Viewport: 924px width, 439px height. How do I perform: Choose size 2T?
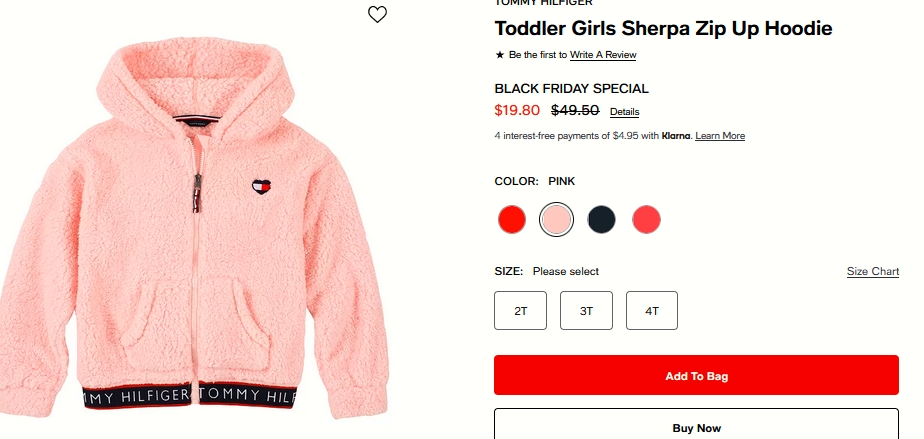(520, 311)
